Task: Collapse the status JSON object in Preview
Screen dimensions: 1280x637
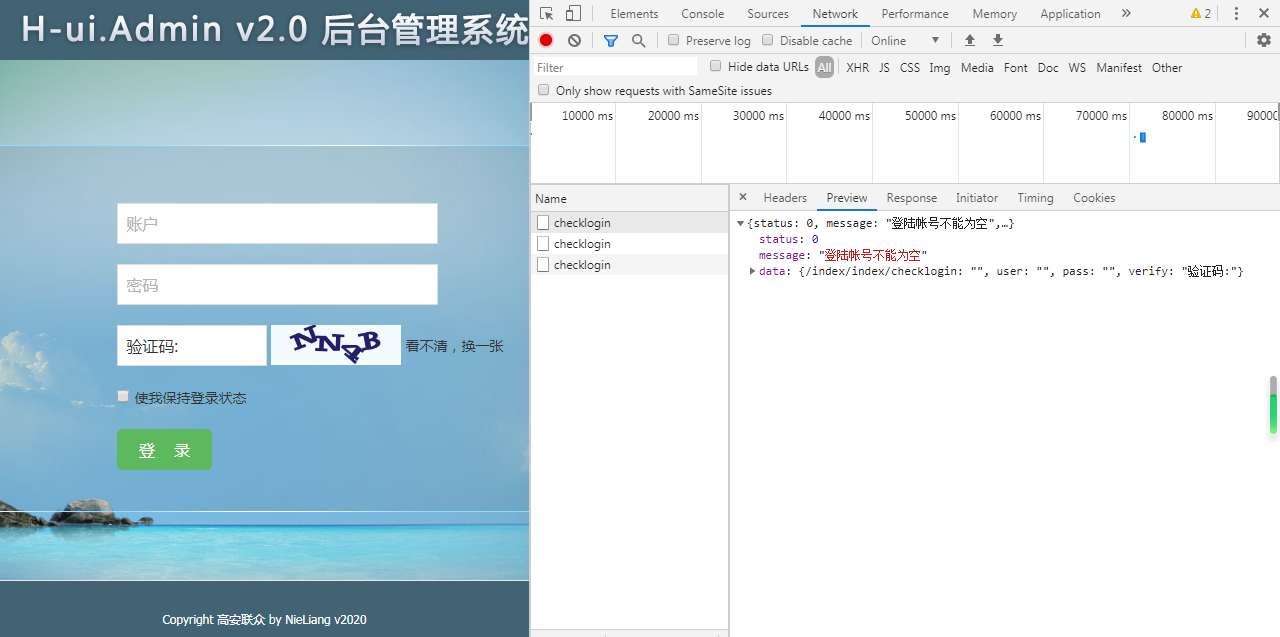Action: (740, 223)
